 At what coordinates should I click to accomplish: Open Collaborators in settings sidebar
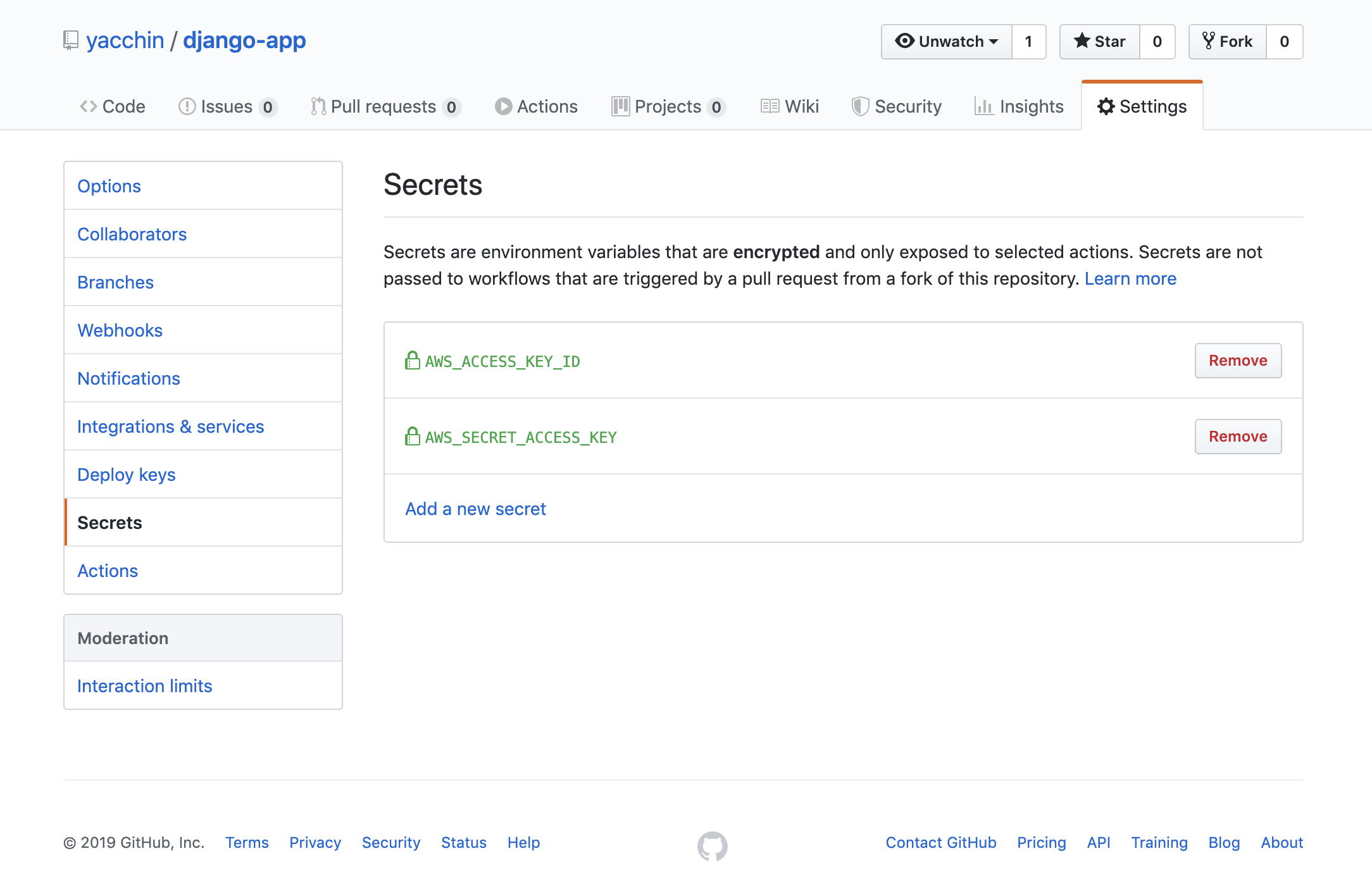pyautogui.click(x=203, y=234)
